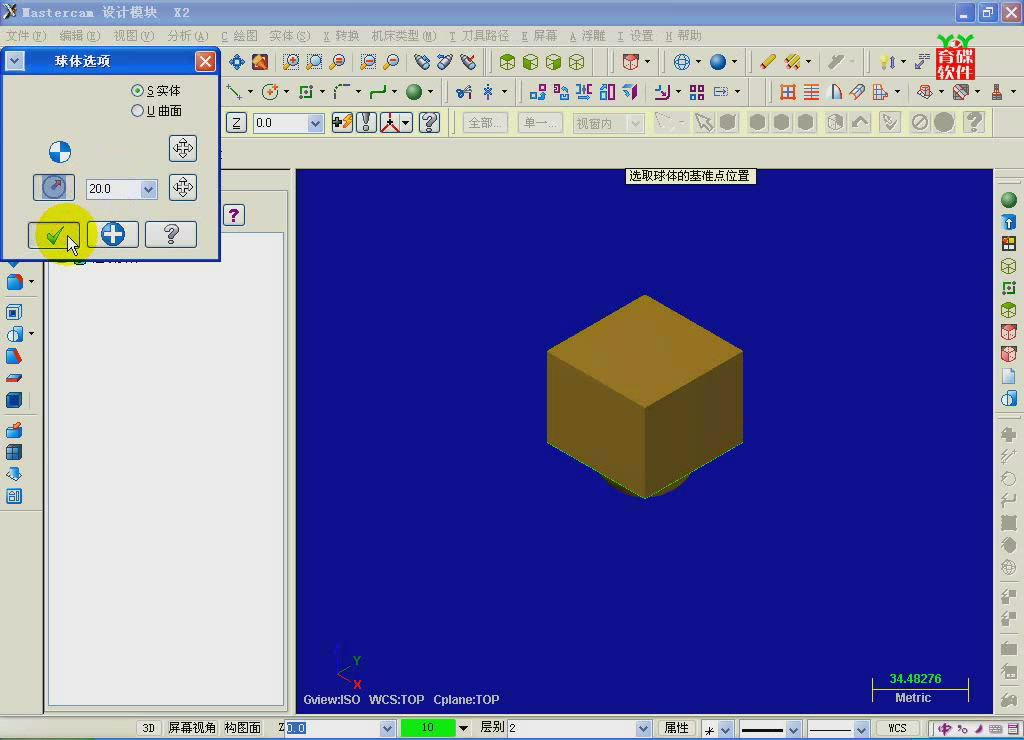
Task: Open the green sphere primitives dropdown
Action: [x=430, y=92]
